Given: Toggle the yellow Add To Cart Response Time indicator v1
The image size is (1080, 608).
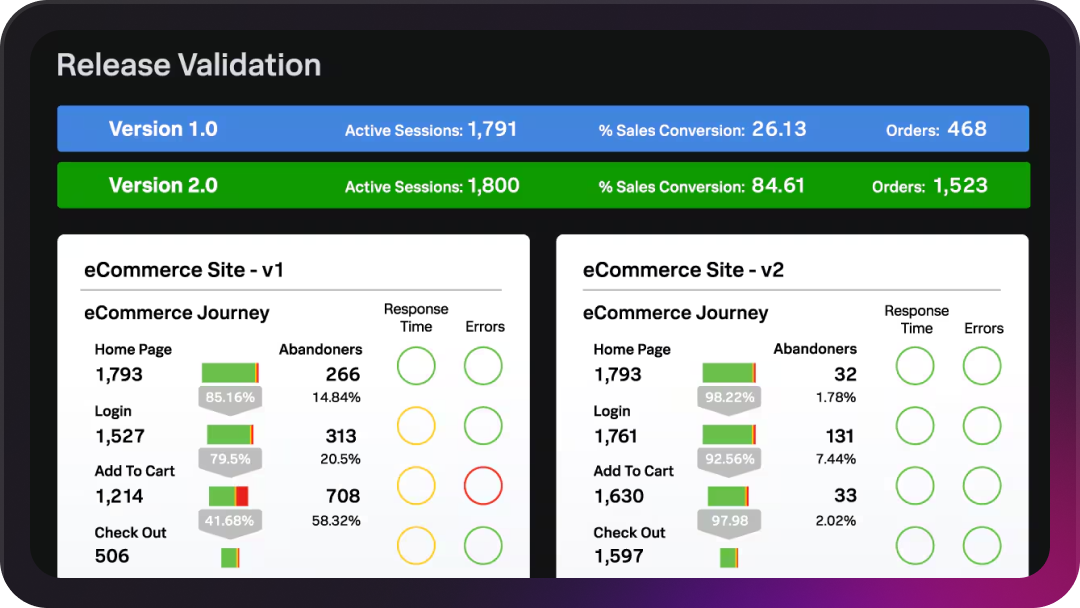Looking at the screenshot, I should [416, 485].
